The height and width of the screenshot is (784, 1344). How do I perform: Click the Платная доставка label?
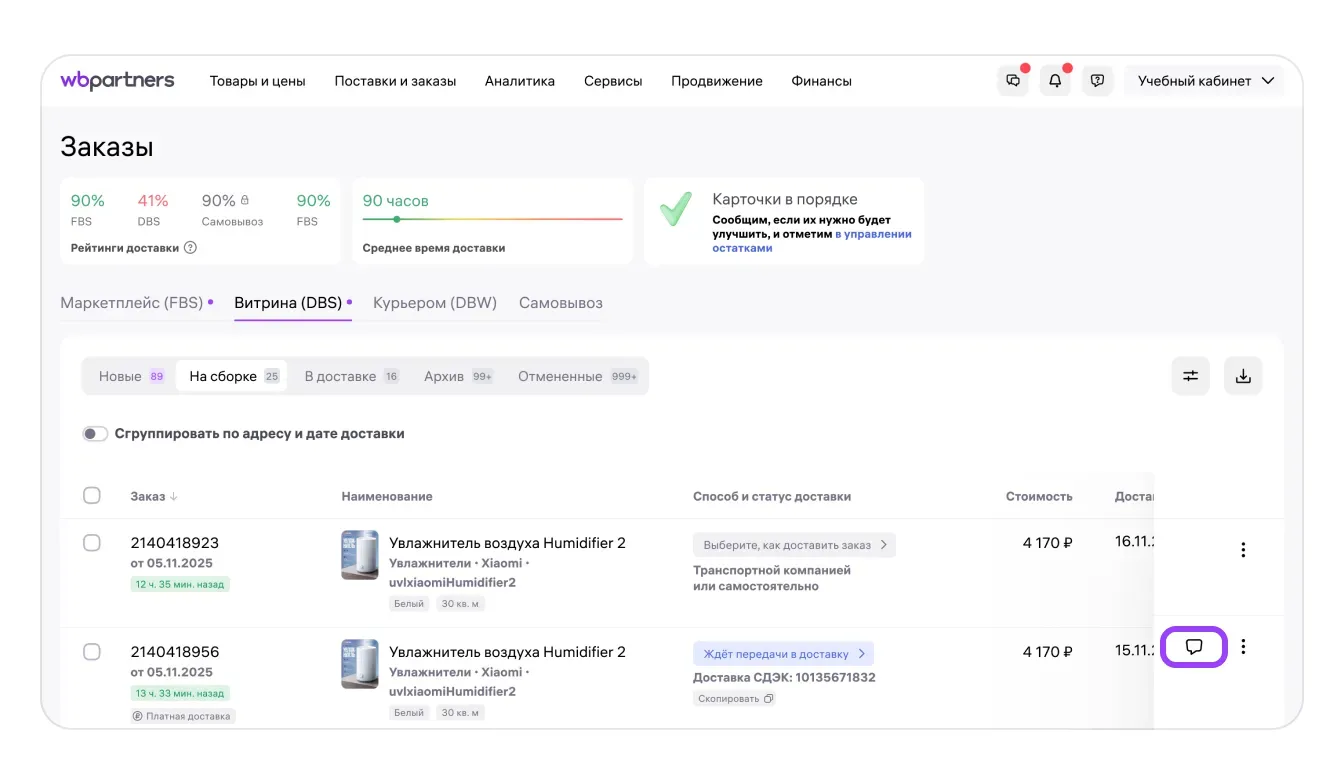tap(183, 716)
